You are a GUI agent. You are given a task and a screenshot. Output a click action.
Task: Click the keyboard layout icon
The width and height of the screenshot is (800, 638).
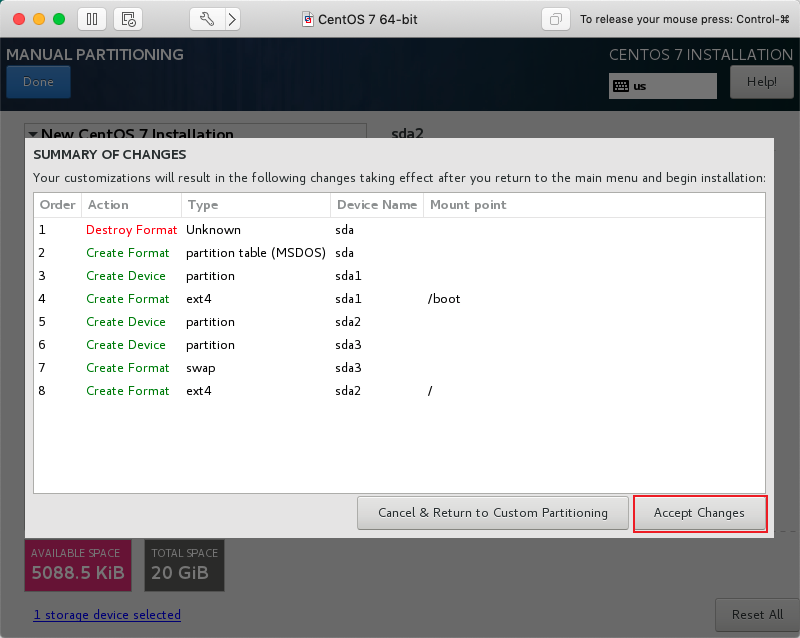pos(621,86)
